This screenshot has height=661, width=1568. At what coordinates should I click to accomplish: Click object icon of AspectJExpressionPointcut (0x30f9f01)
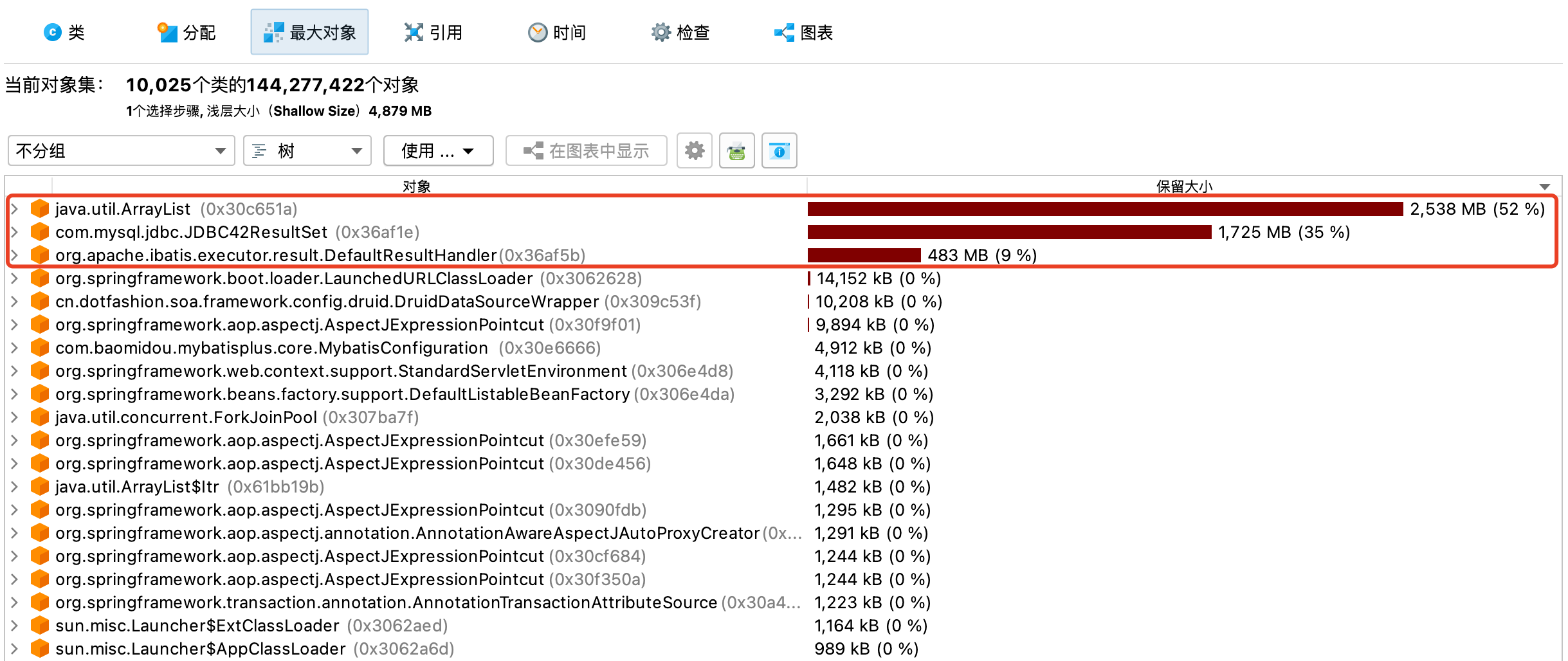coord(40,324)
